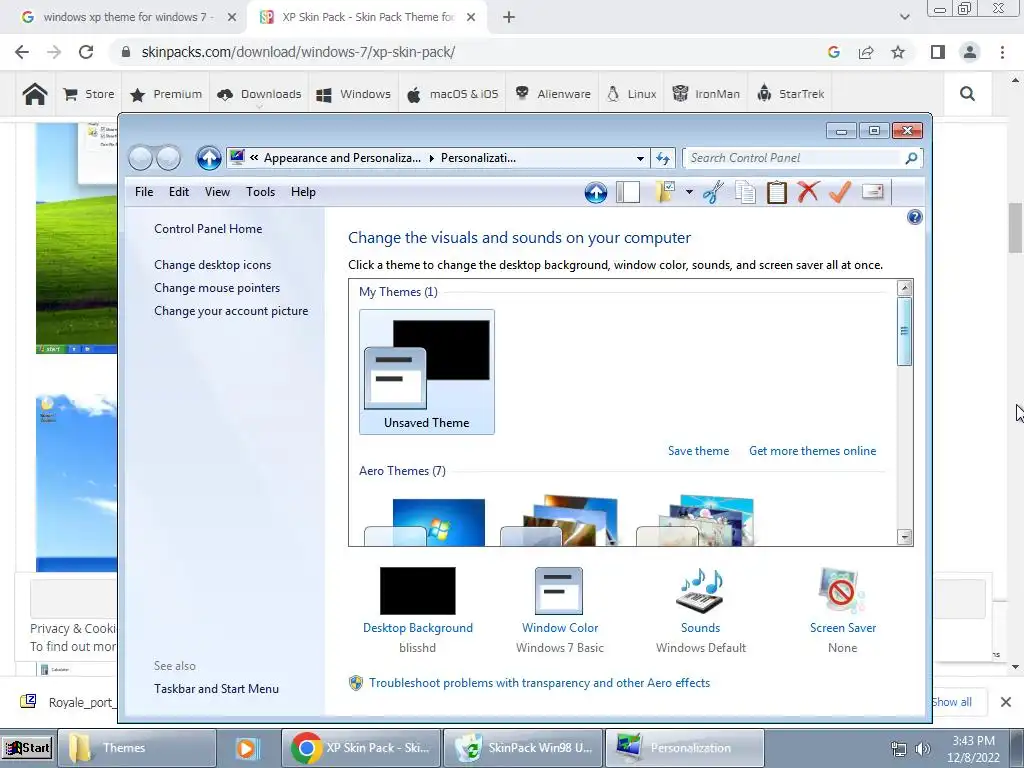The width and height of the screenshot is (1024, 768).
Task: Click the blue help question mark icon
Action: [914, 217]
